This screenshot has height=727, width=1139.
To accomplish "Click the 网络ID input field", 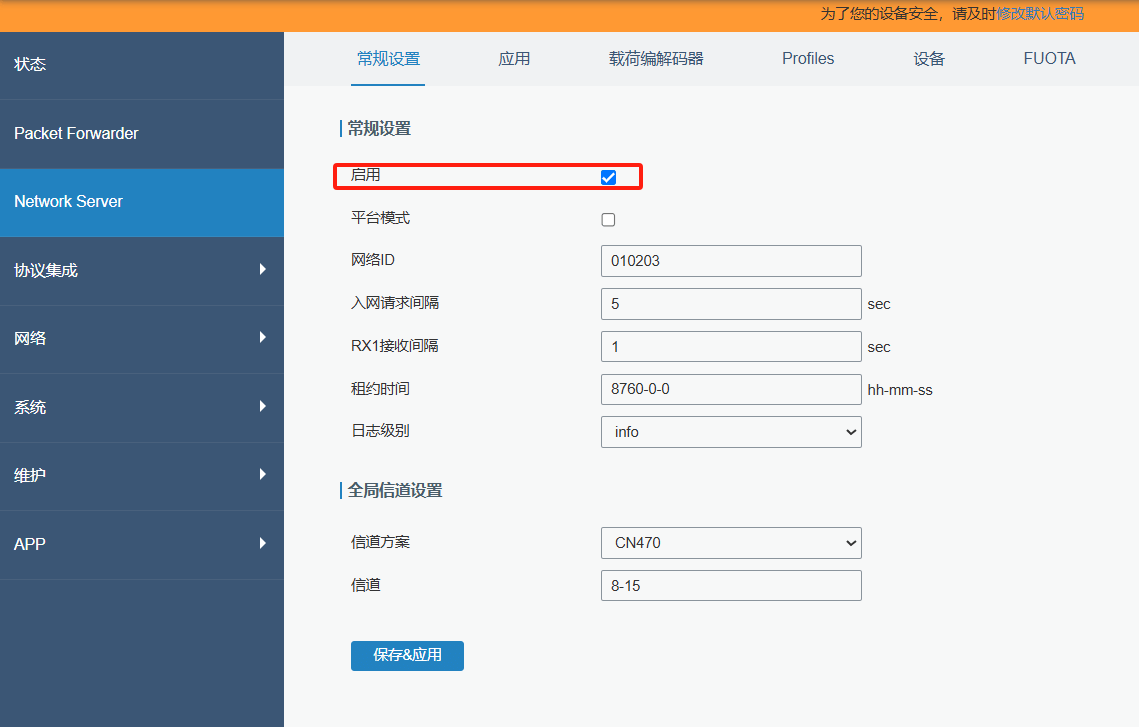I will coord(730,261).
